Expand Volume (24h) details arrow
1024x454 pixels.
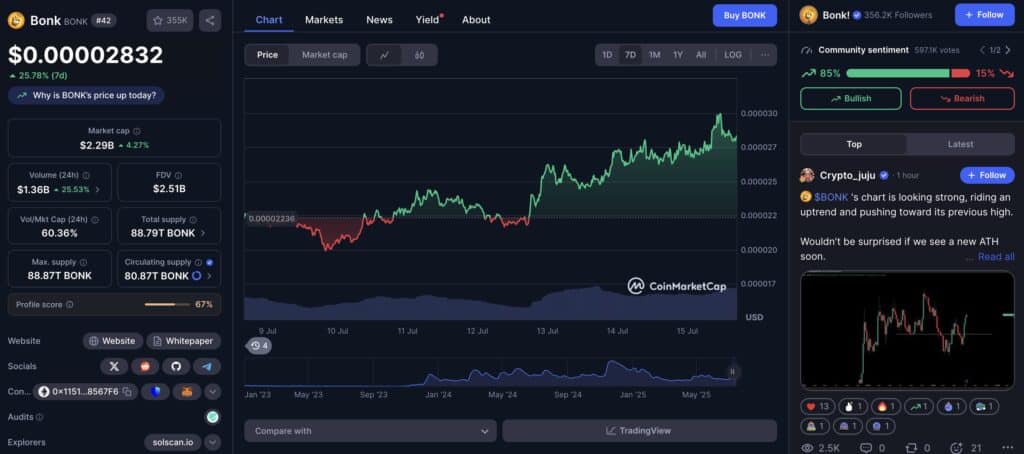tap(98, 190)
